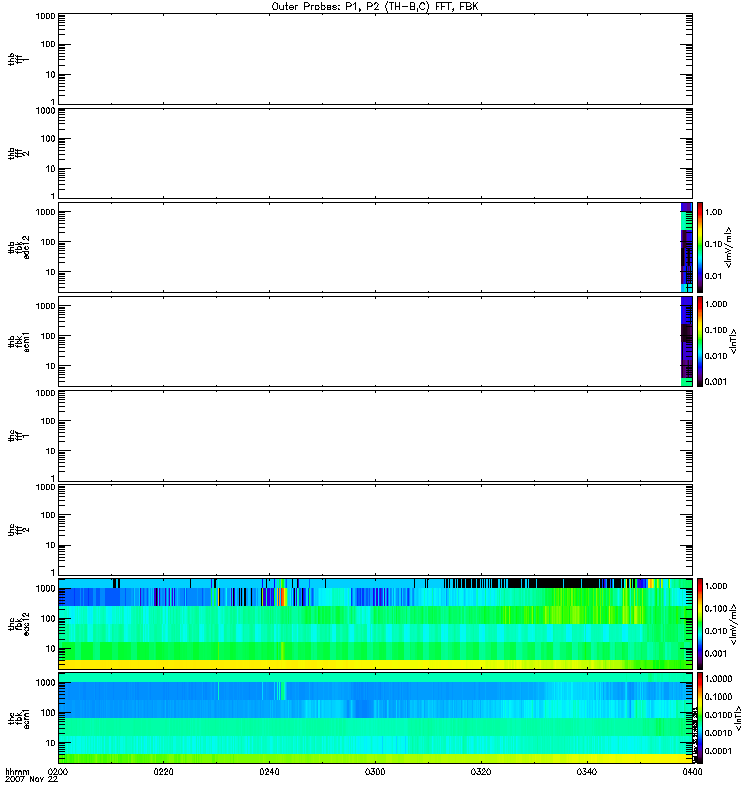Click the 0220 time axis label
Image resolution: width=750 pixels, height=800 pixels.
point(164,772)
